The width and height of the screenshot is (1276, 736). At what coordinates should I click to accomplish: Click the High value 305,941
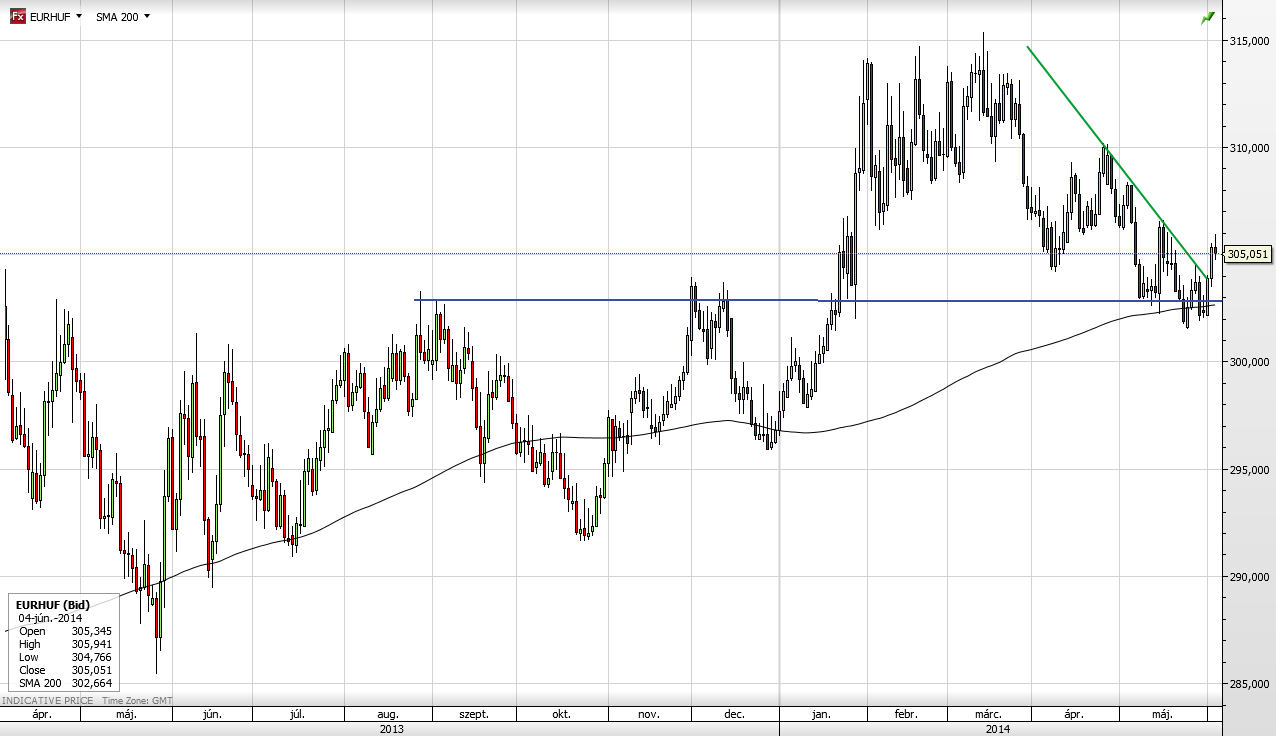click(x=90, y=644)
